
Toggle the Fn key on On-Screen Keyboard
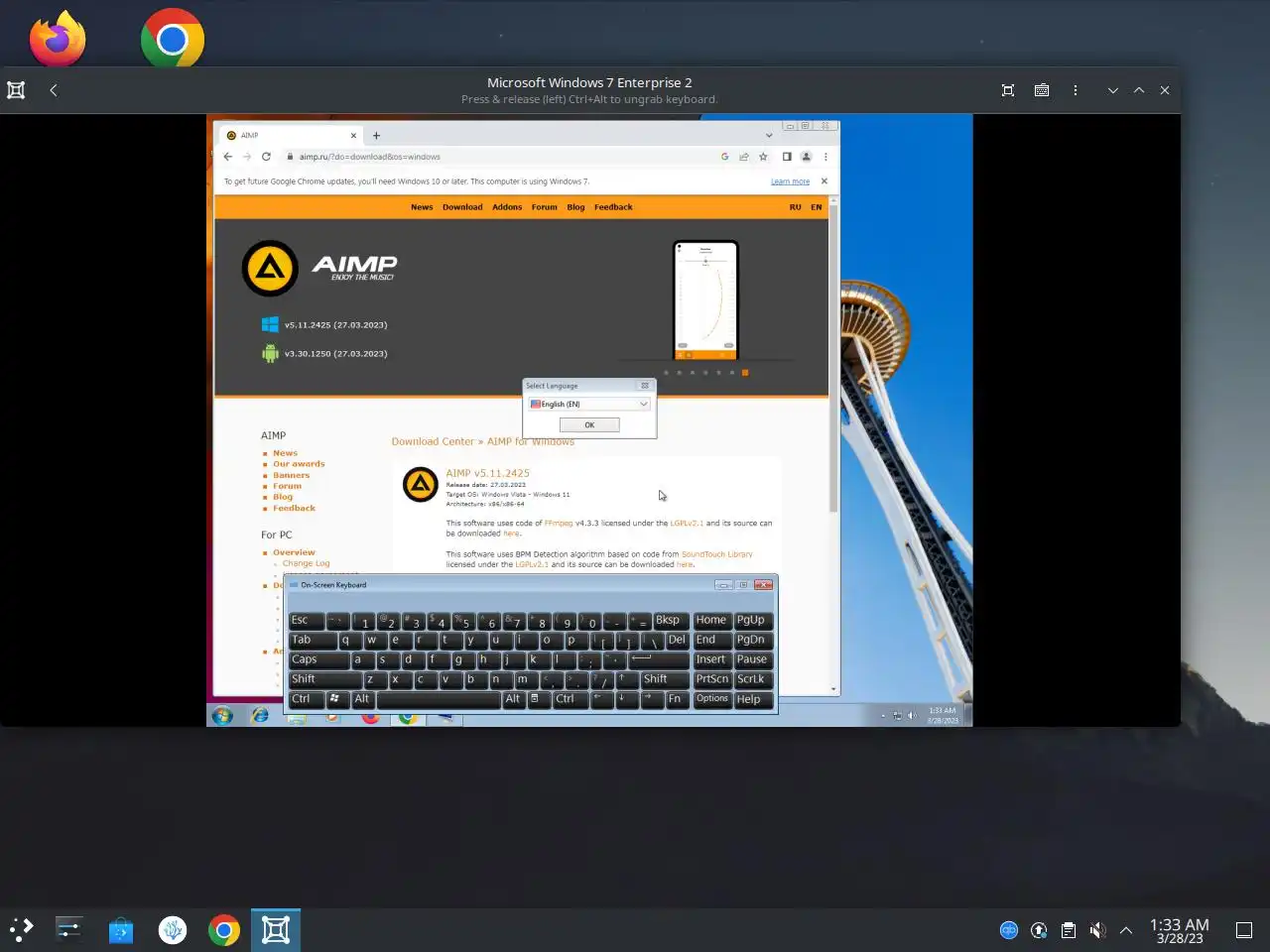click(x=675, y=699)
